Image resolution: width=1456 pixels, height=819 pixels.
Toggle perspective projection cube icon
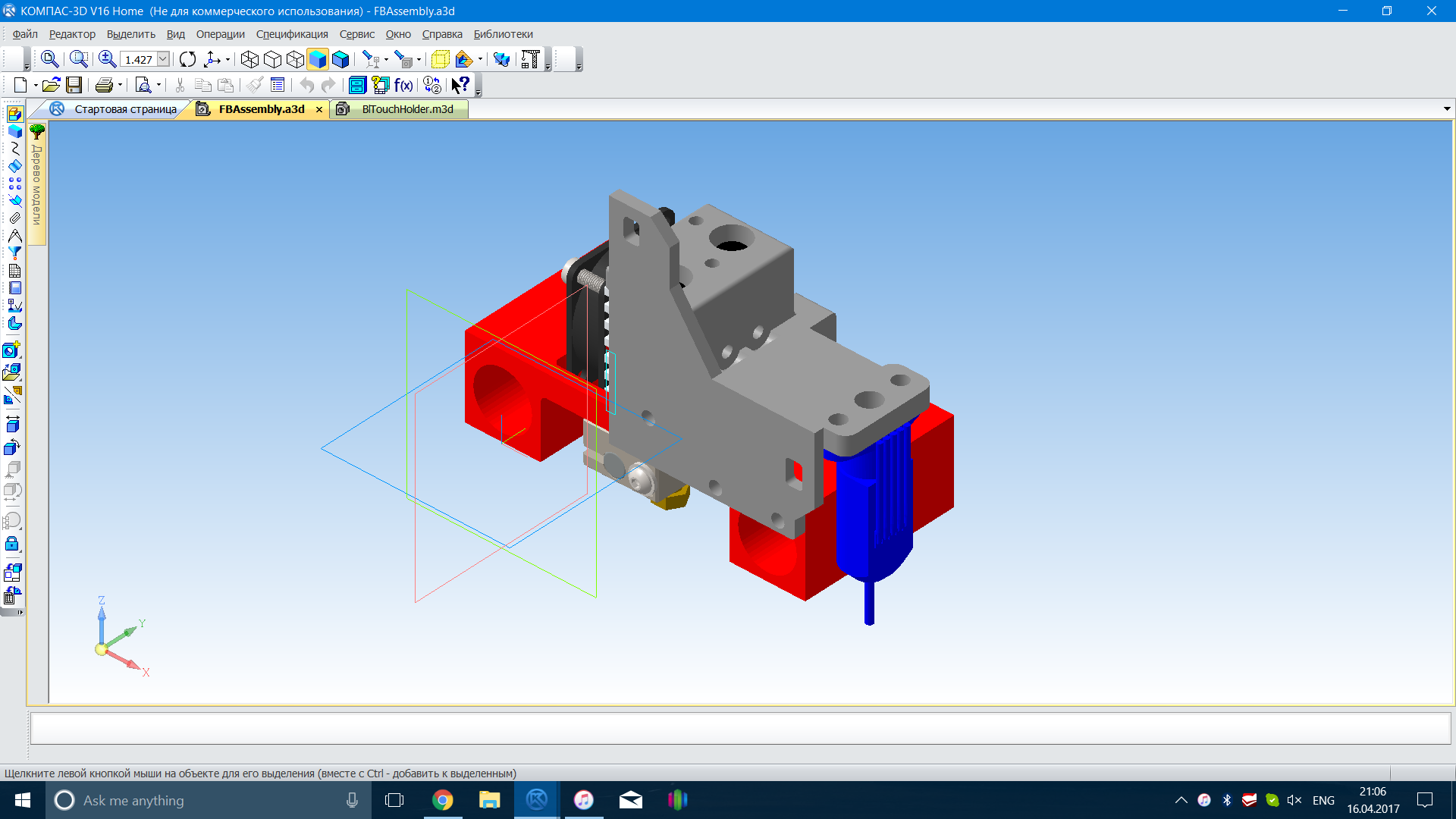click(x=440, y=59)
